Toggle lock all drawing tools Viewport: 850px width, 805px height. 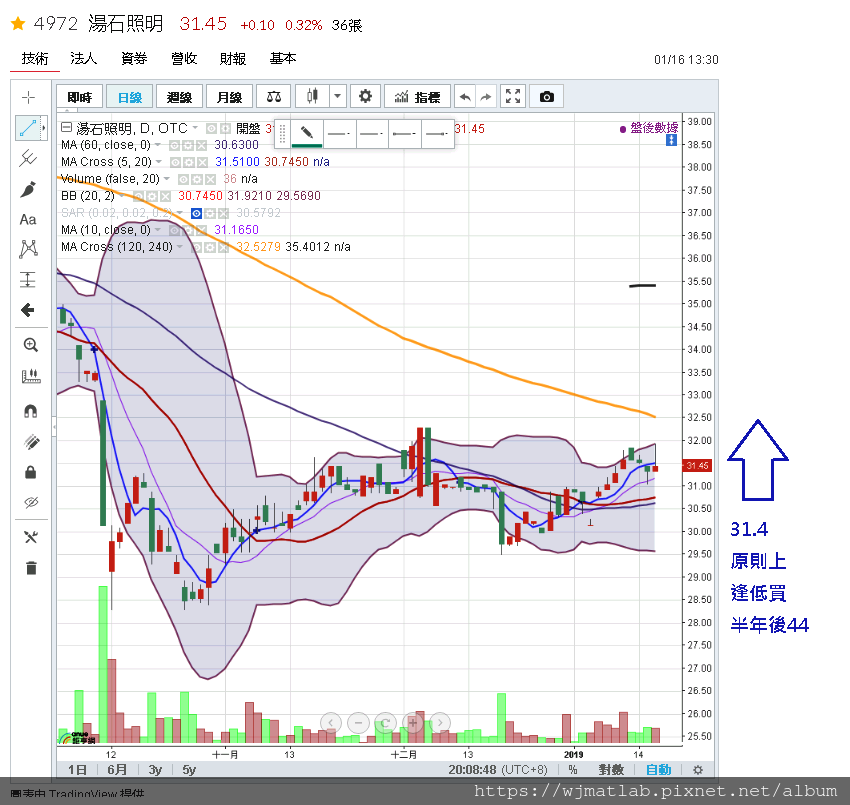pos(30,472)
